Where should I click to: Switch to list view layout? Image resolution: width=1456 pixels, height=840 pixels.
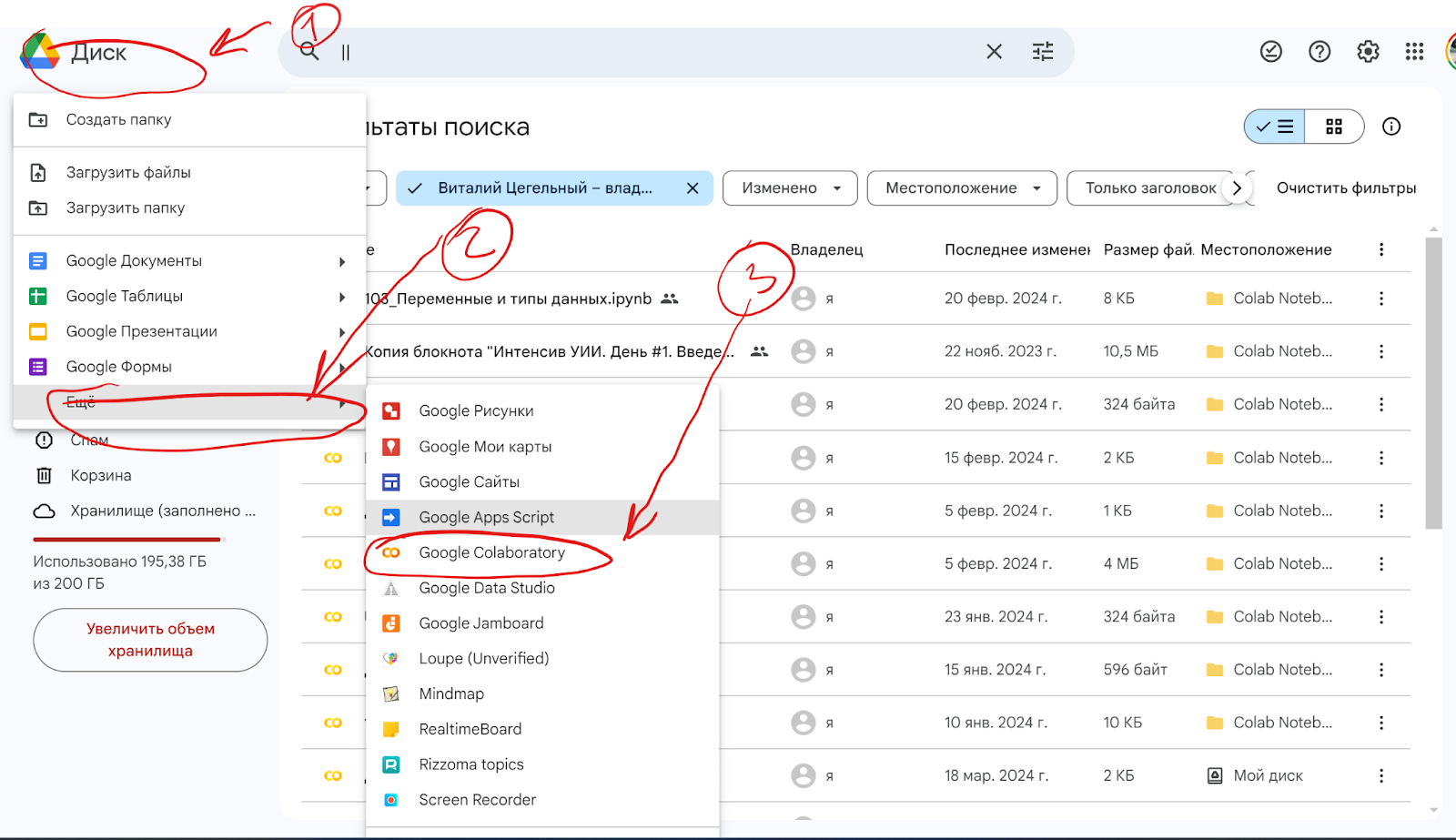pos(1274,127)
